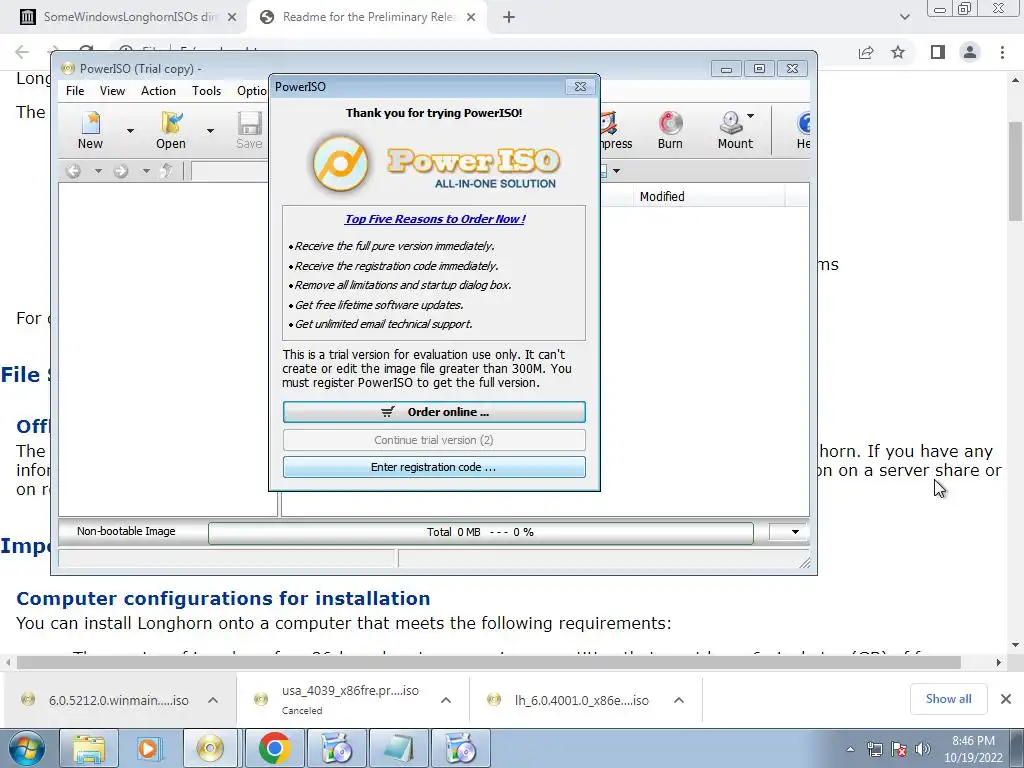This screenshot has height=768, width=1024.
Task: Close the Chrome downloads bar
Action: 1006,699
